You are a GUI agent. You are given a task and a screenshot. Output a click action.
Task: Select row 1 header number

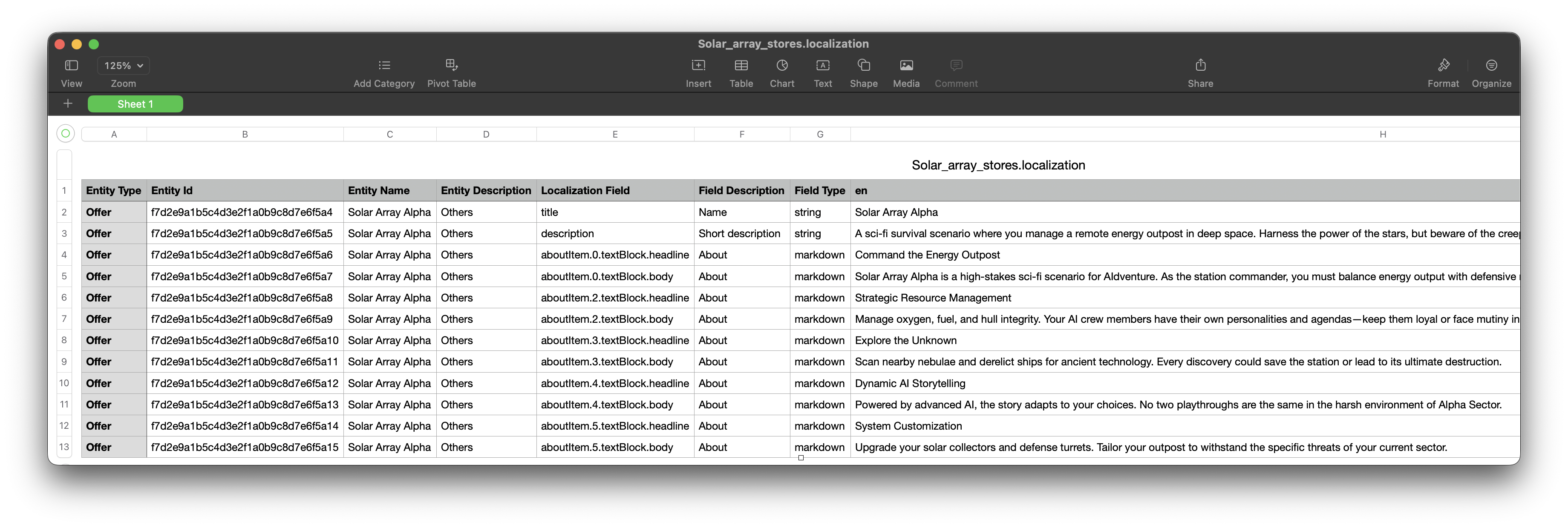64,190
